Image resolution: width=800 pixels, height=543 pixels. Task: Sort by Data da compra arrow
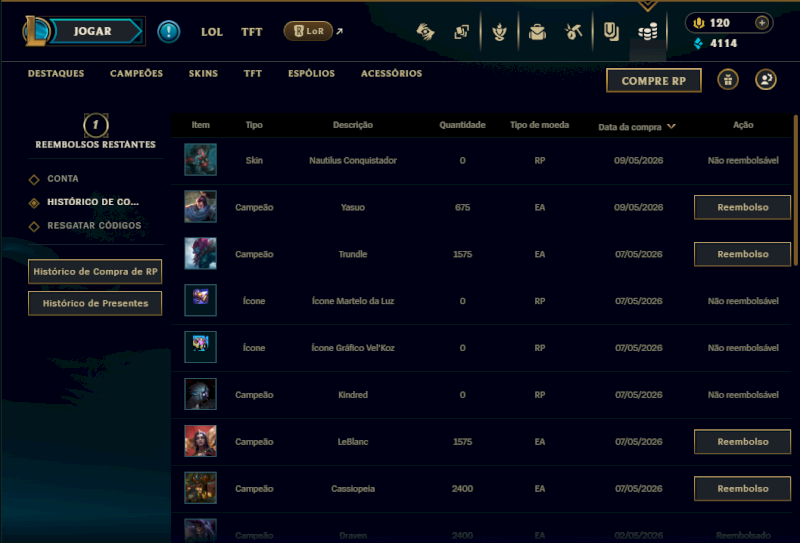pyautogui.click(x=671, y=126)
